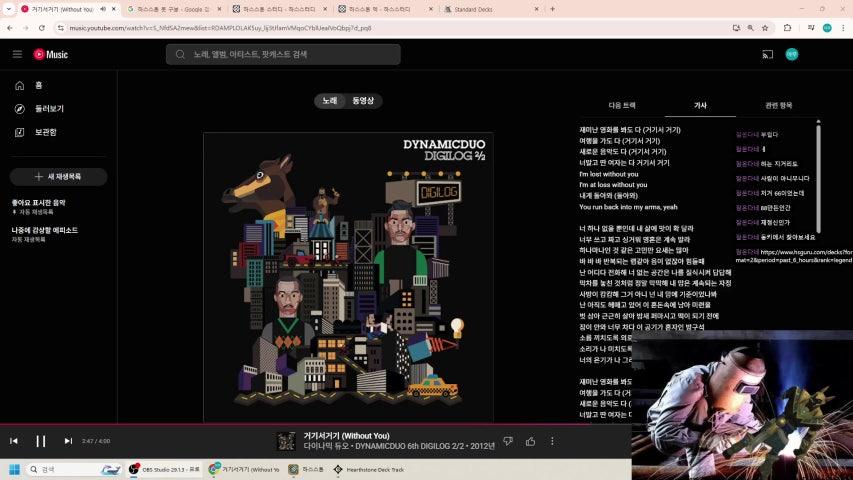Click the zoom magnifier icon in address bar

[x=751, y=28]
